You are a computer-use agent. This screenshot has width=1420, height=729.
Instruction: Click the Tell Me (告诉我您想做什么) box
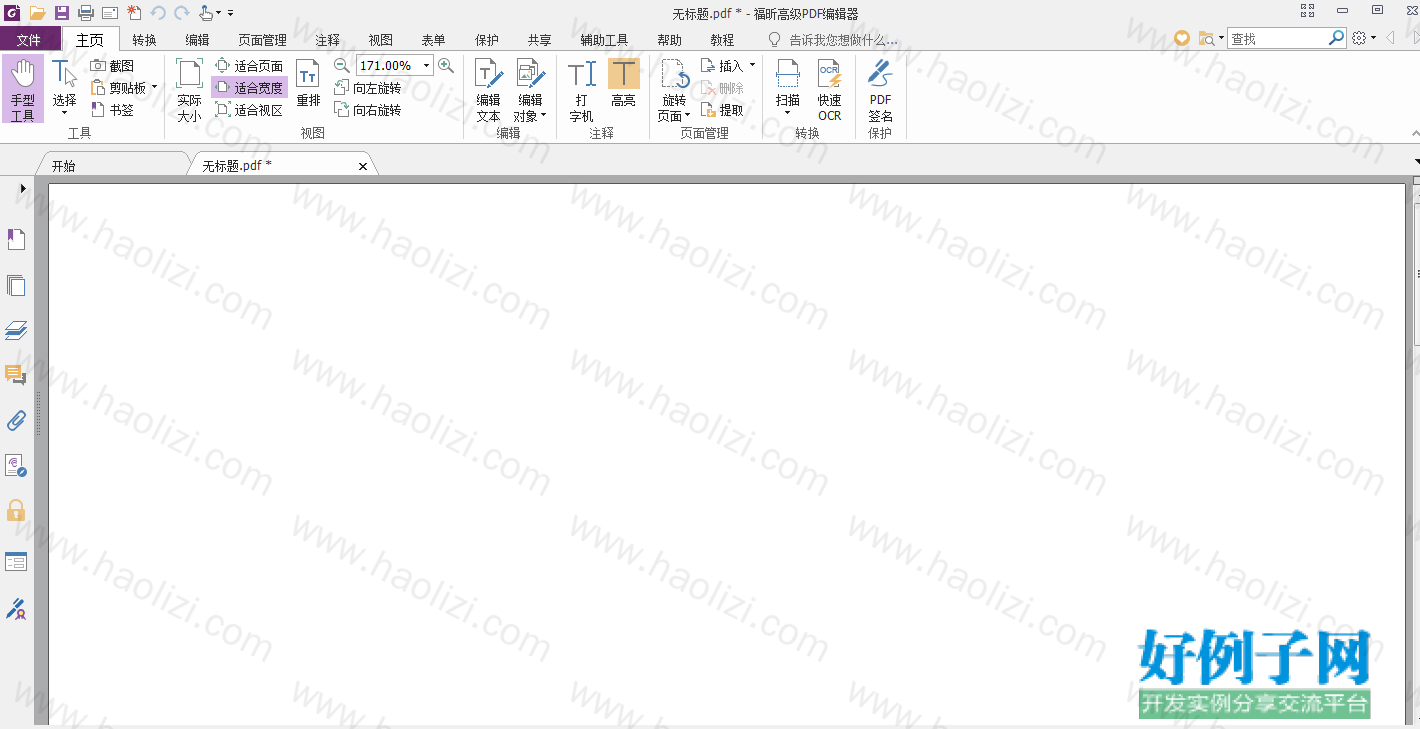pos(833,40)
